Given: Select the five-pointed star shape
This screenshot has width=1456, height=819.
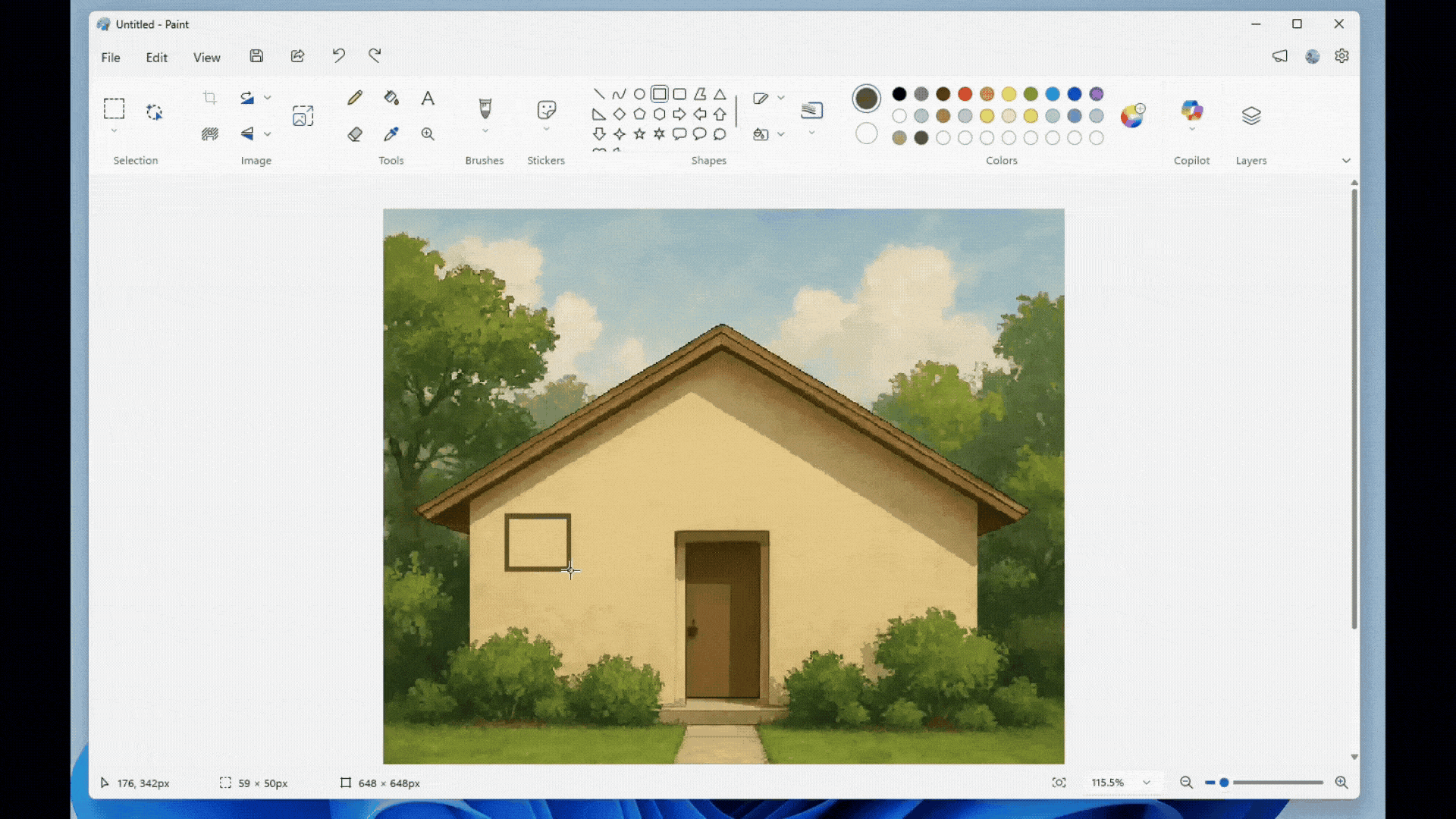Looking at the screenshot, I should point(639,133).
